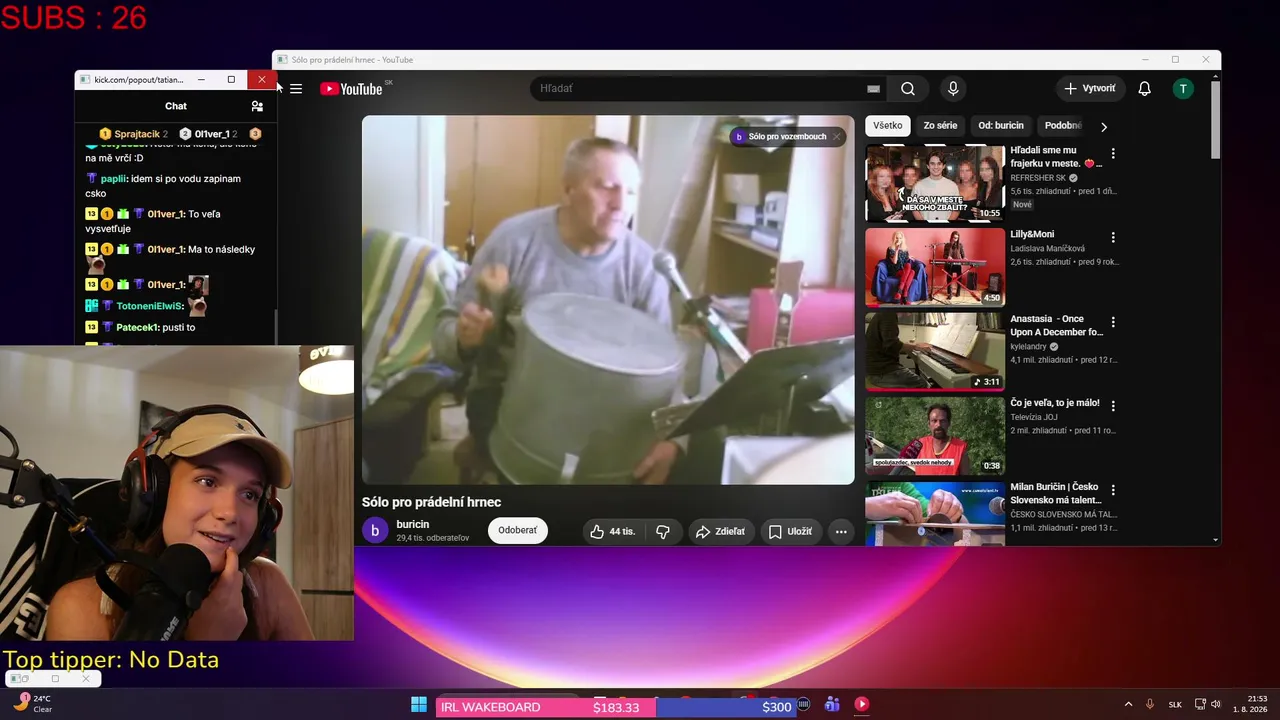Select the "Podobné" filter chip

pos(1063,126)
